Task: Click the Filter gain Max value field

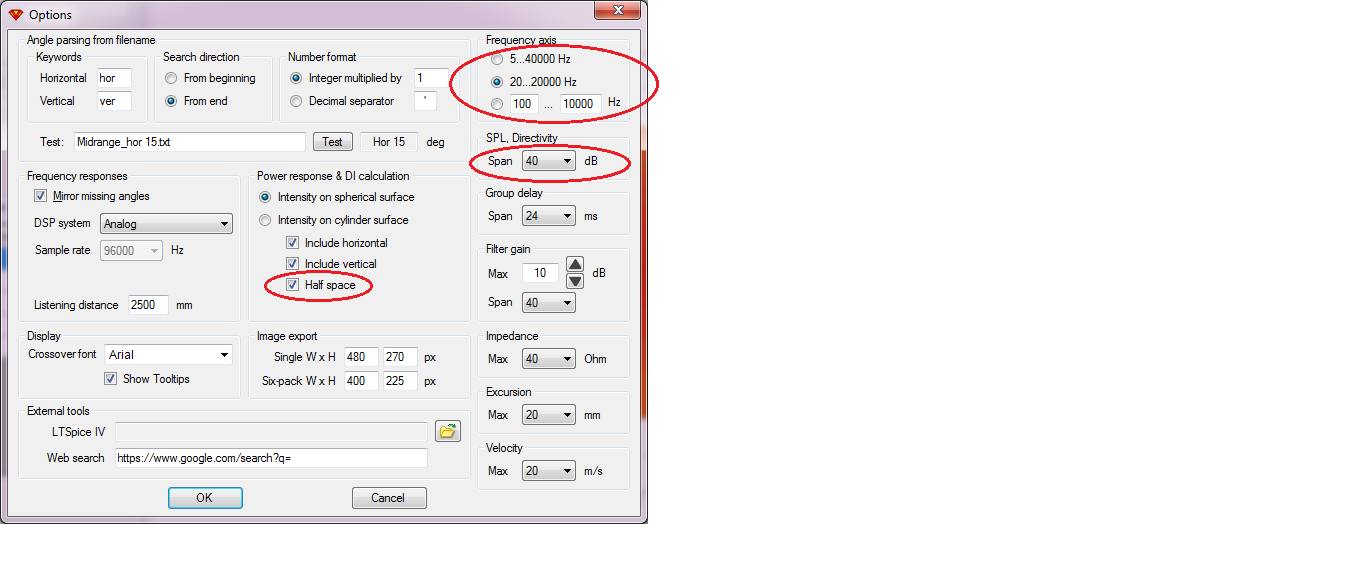Action: 540,273
